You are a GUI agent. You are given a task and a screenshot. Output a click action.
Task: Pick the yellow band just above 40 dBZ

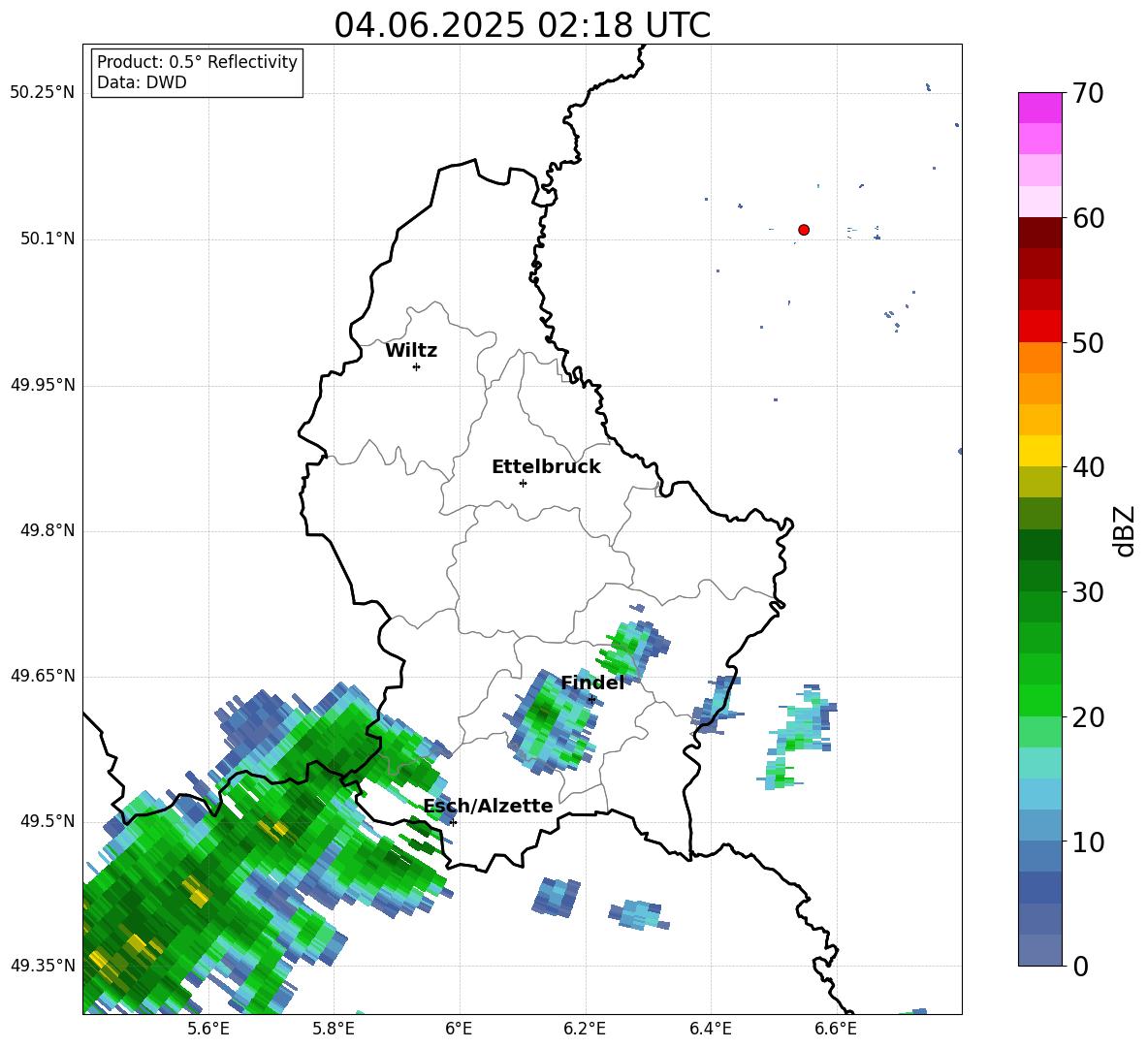pyautogui.click(x=1039, y=451)
